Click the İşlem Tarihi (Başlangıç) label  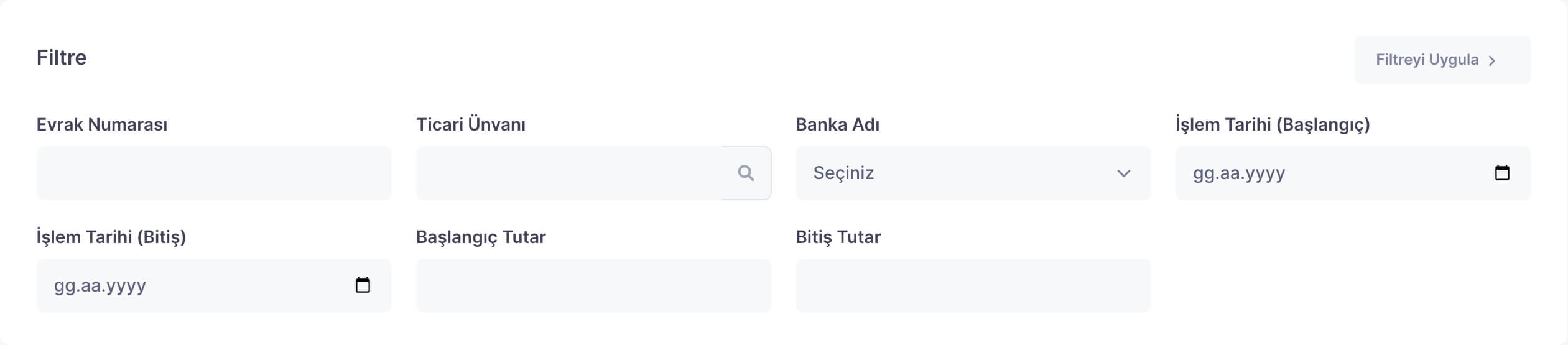(1272, 124)
